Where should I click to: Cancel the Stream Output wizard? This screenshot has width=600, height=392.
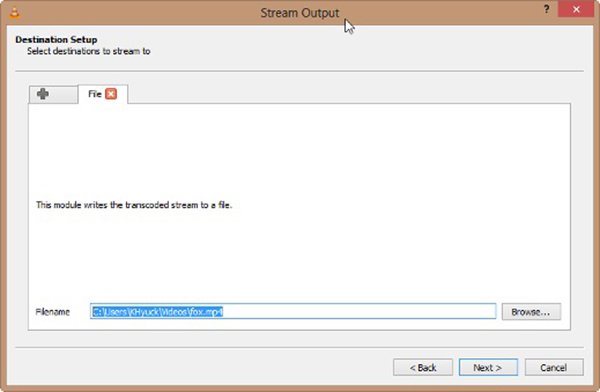(554, 368)
